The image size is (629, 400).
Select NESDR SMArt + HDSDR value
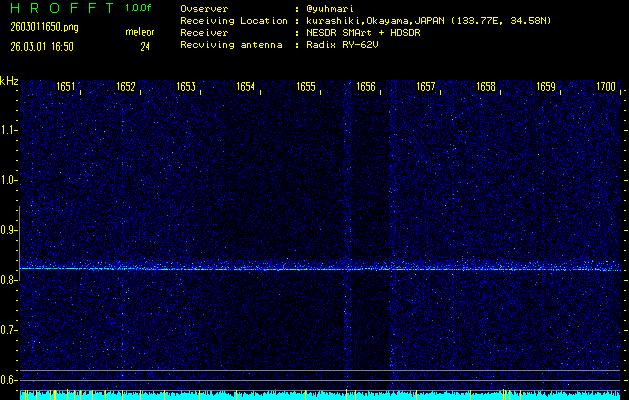pos(363,32)
